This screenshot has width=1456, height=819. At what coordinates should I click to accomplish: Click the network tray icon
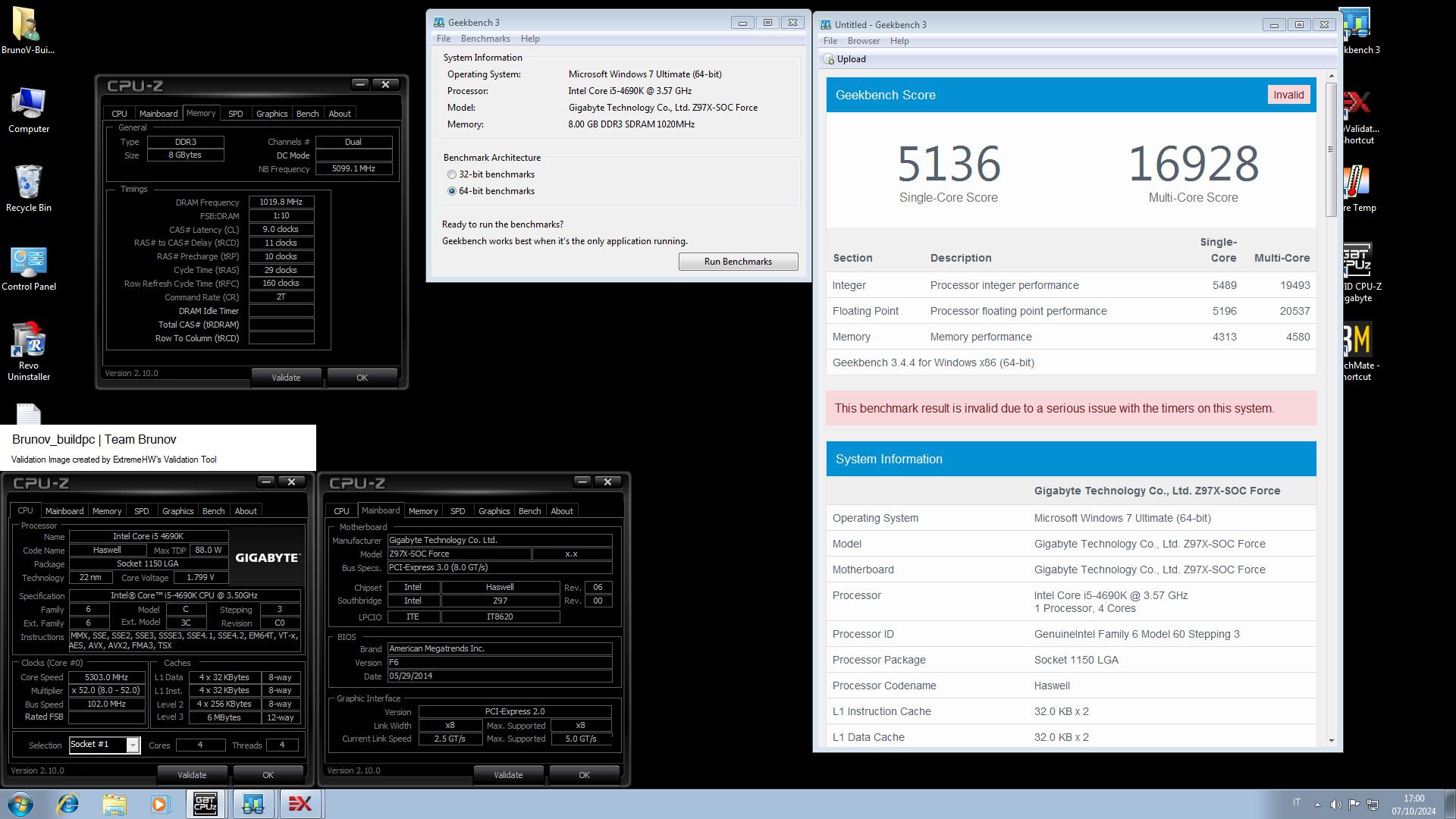pos(1373,804)
